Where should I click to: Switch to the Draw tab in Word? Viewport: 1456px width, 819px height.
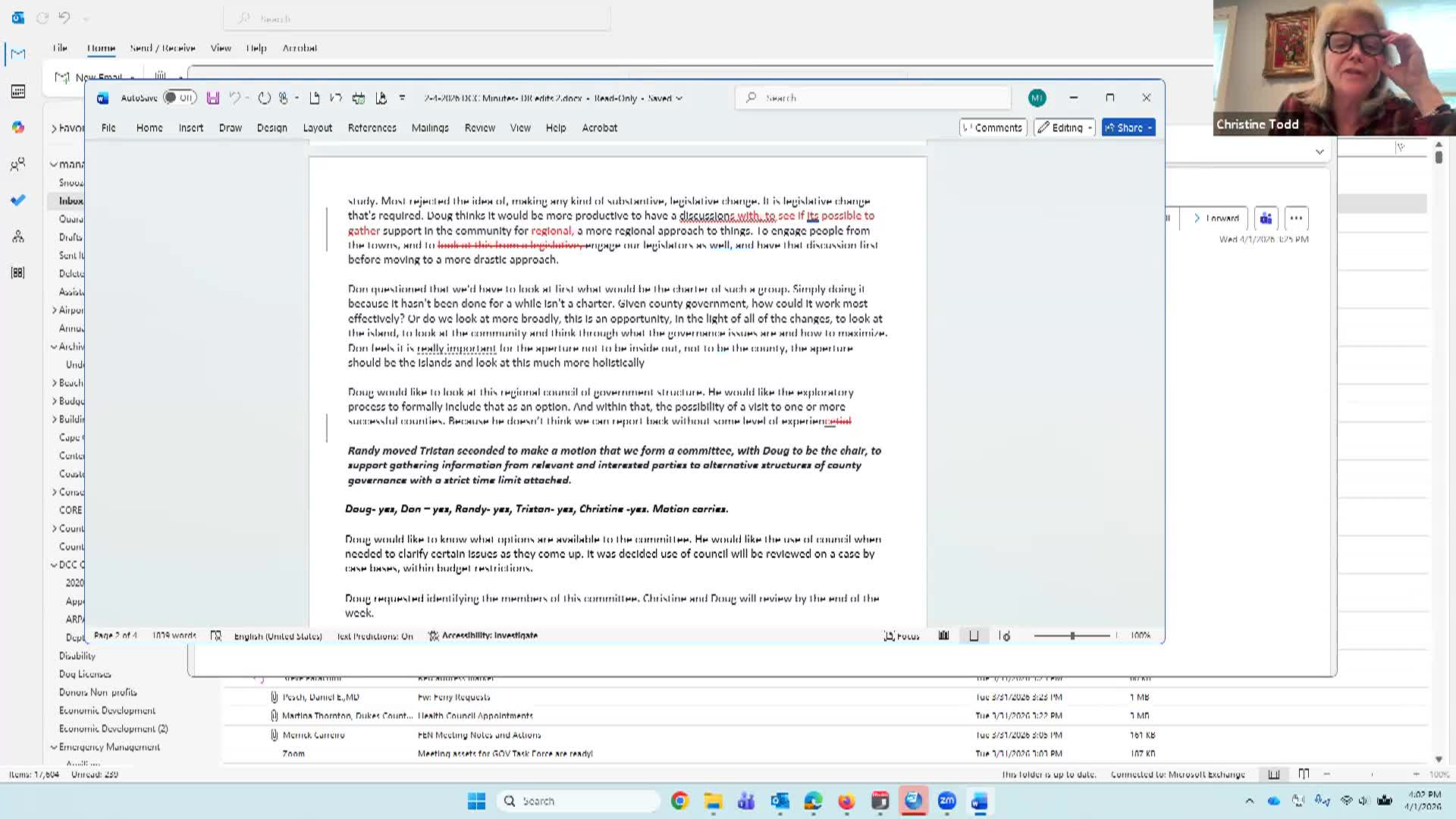pos(231,127)
